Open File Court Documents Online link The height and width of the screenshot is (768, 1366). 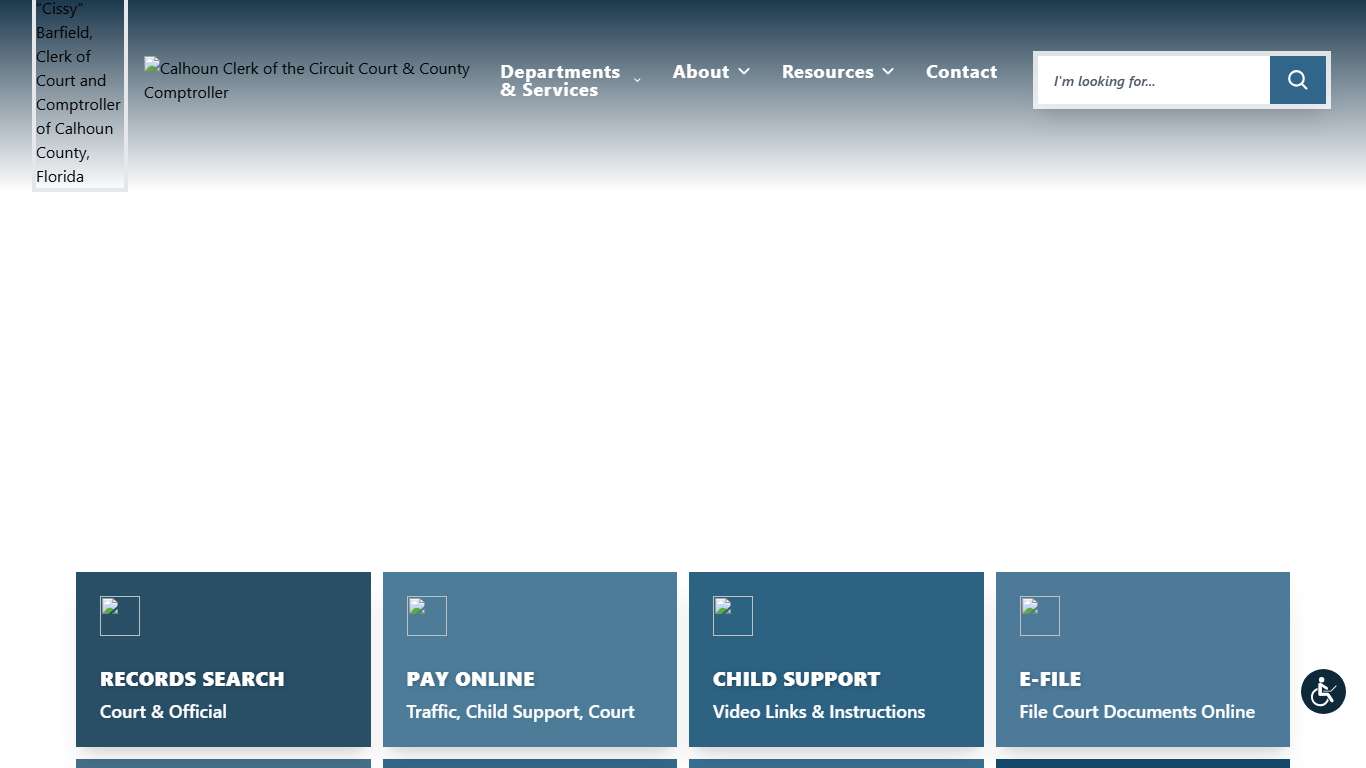click(x=1136, y=712)
